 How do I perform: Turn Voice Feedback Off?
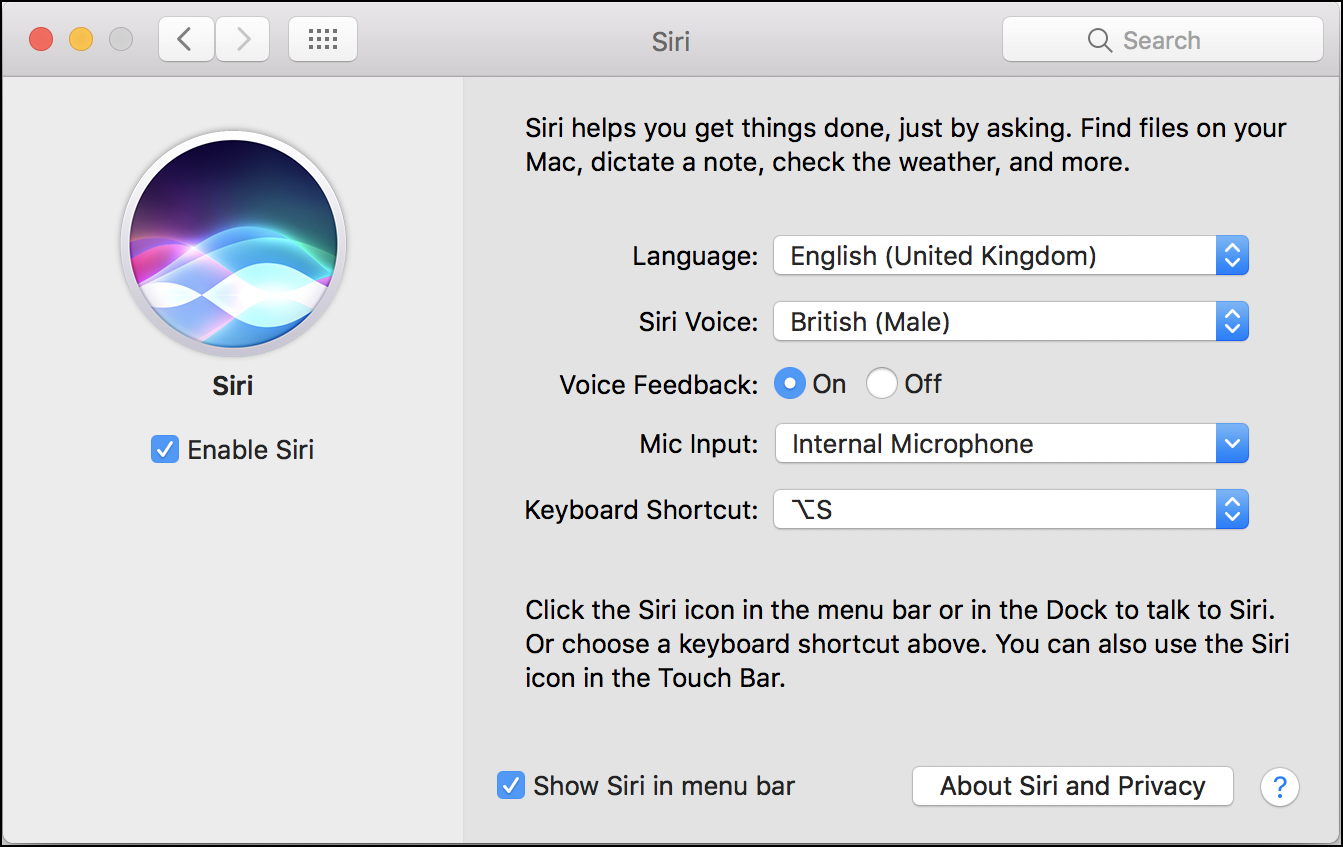click(881, 383)
